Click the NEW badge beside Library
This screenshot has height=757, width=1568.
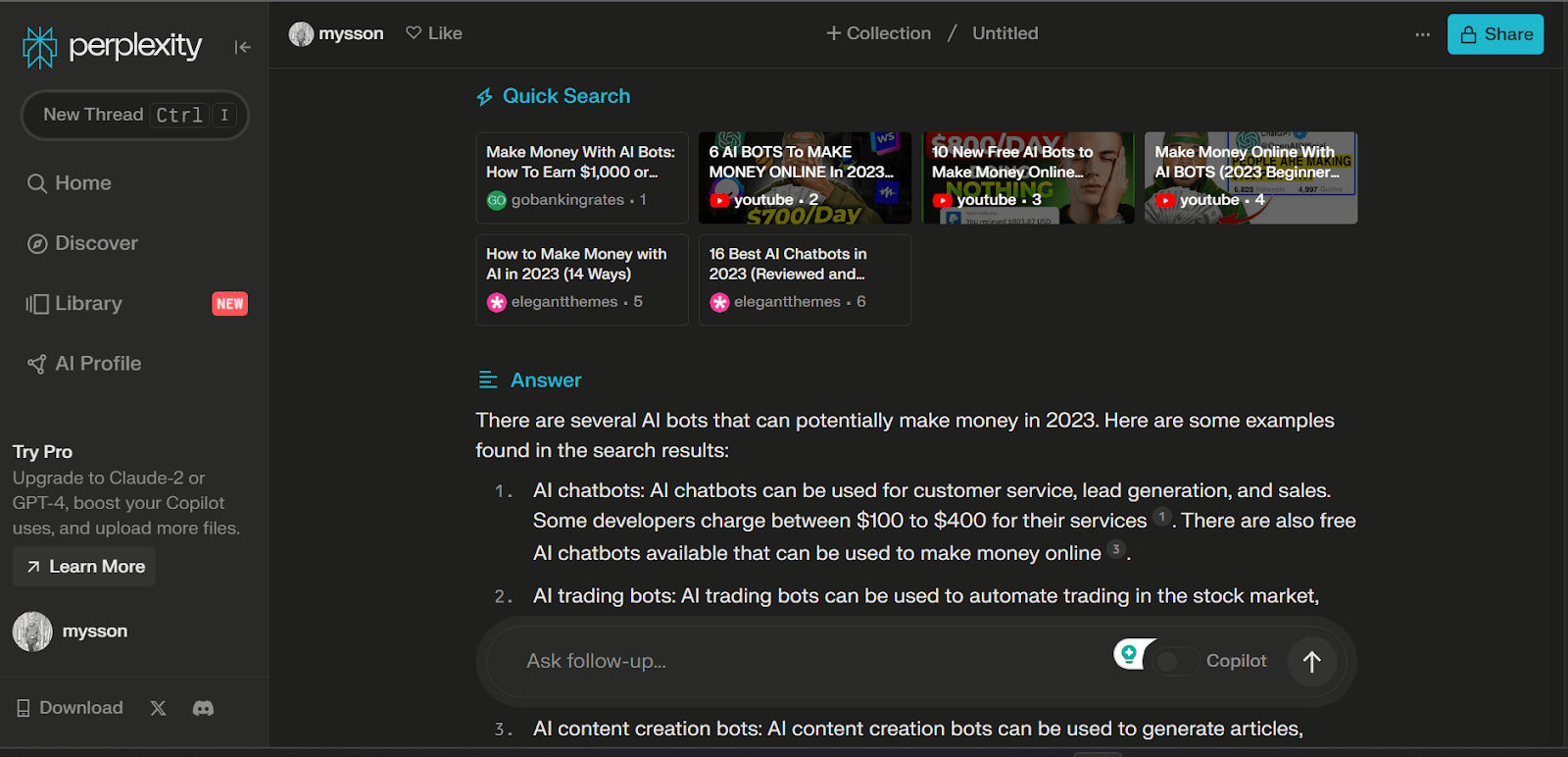coord(229,304)
